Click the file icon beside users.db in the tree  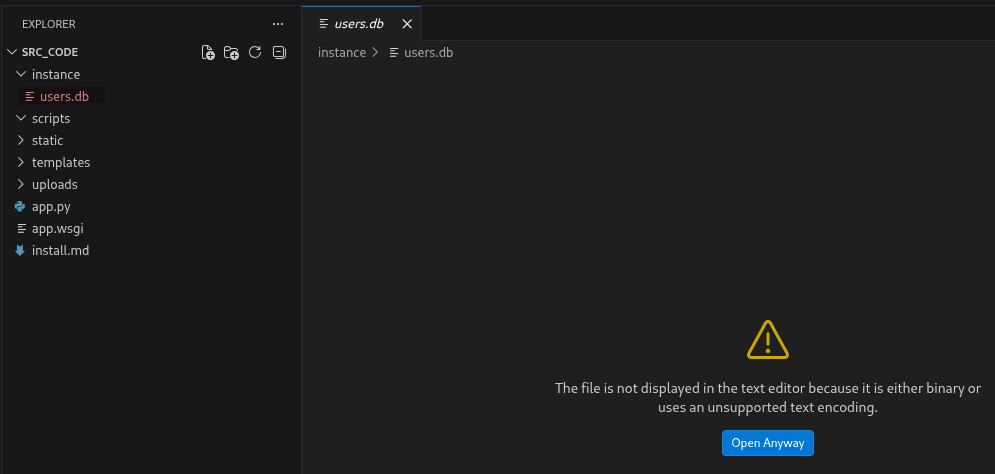click(30, 96)
